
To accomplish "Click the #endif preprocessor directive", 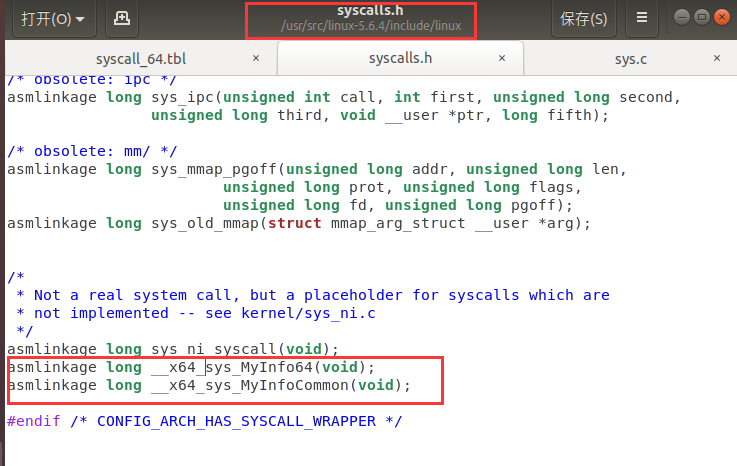I will 34,421.
